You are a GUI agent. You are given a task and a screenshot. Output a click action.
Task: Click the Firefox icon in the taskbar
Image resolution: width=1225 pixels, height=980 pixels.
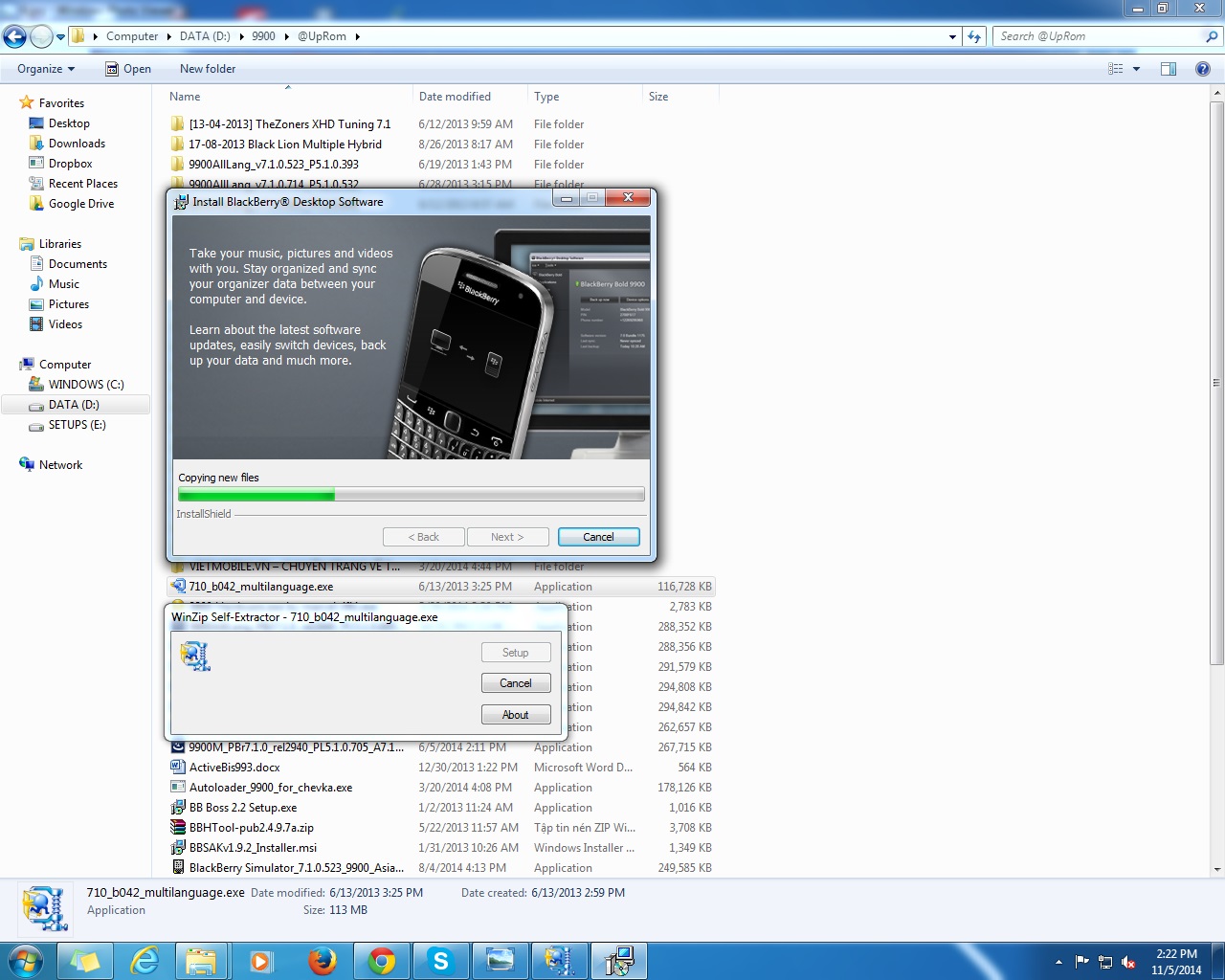click(x=323, y=961)
